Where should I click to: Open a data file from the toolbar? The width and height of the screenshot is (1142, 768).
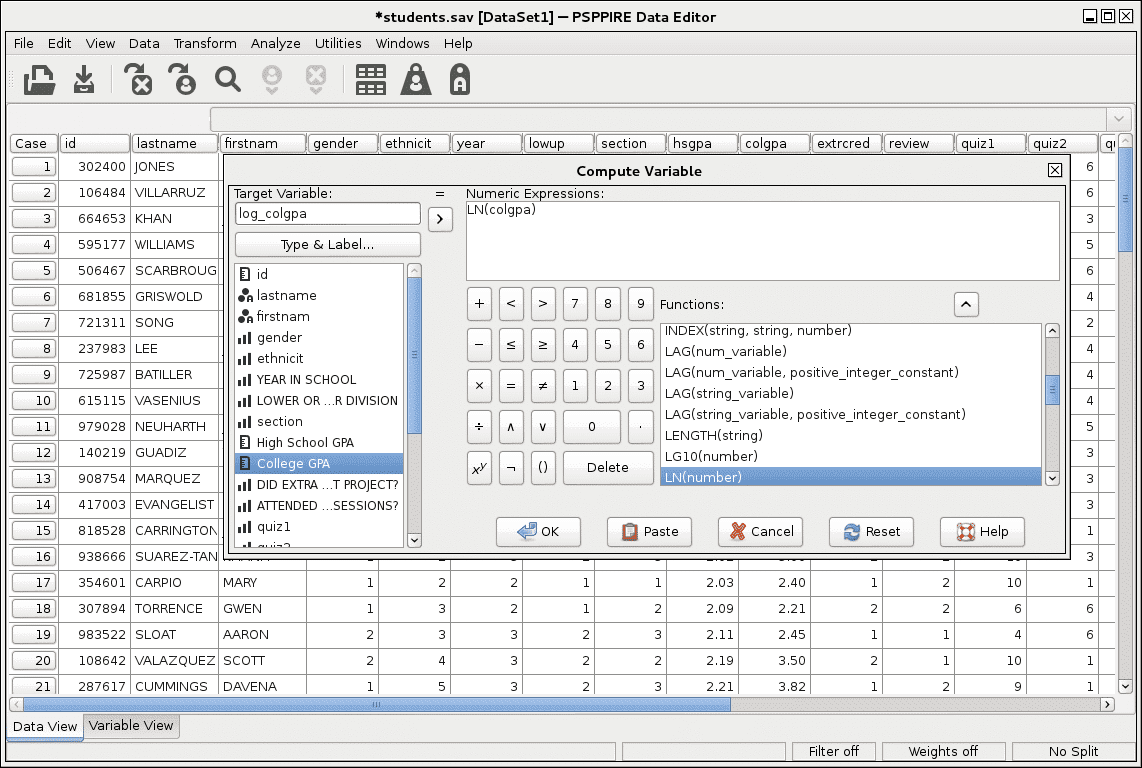(38, 80)
